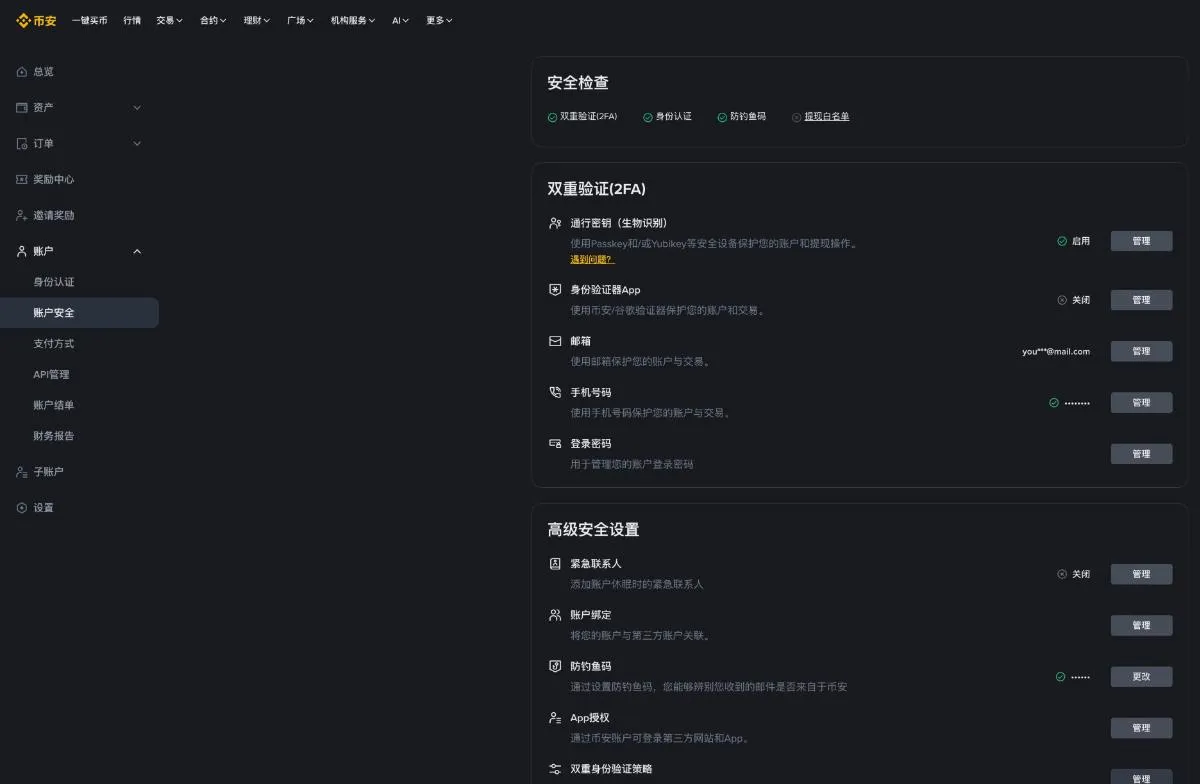
Task: Open the 理财 dropdown in top navigation
Action: [257, 20]
